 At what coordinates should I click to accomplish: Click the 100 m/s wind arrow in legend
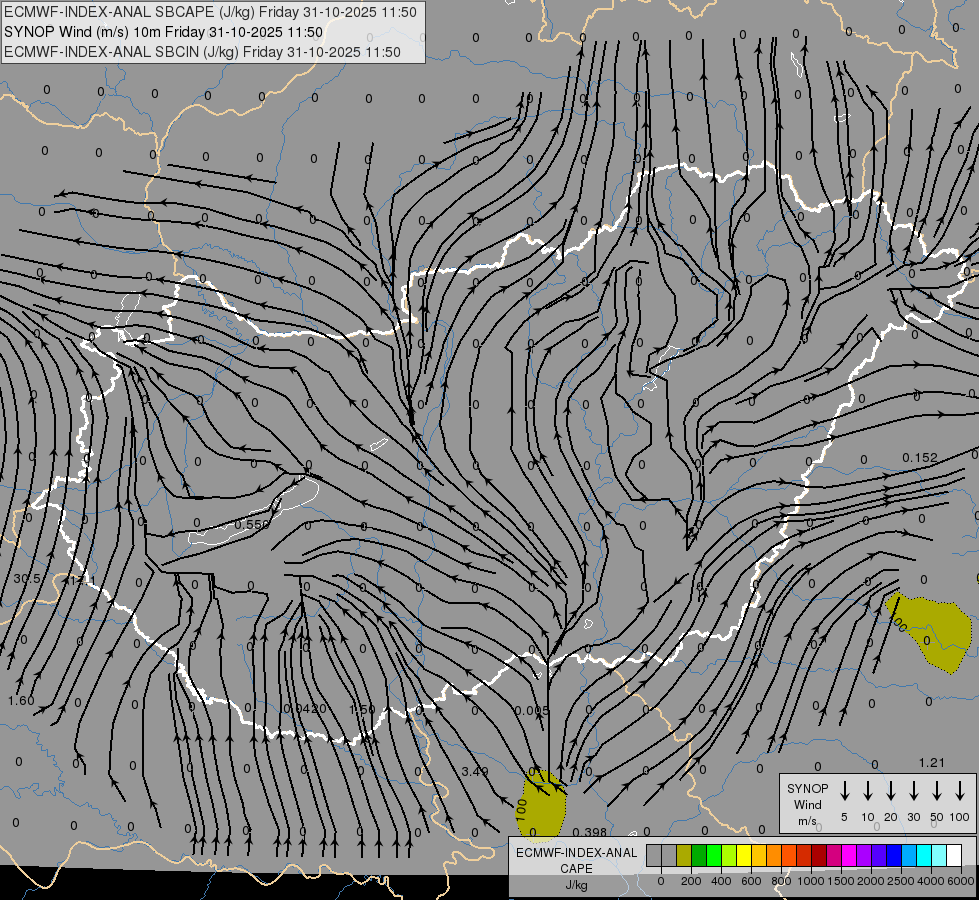pyautogui.click(x=960, y=790)
